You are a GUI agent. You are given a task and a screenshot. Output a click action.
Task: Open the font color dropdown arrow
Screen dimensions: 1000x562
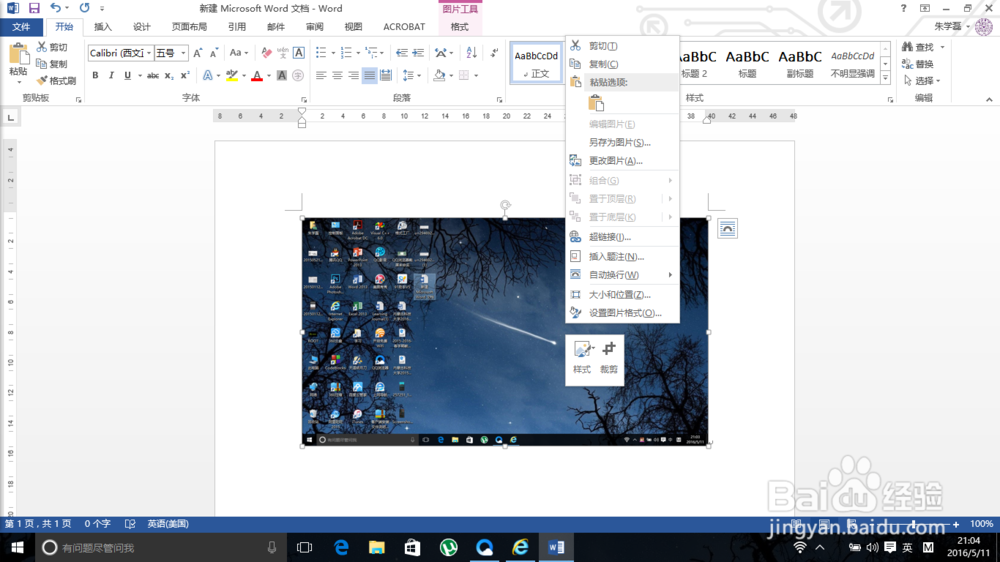(x=269, y=75)
